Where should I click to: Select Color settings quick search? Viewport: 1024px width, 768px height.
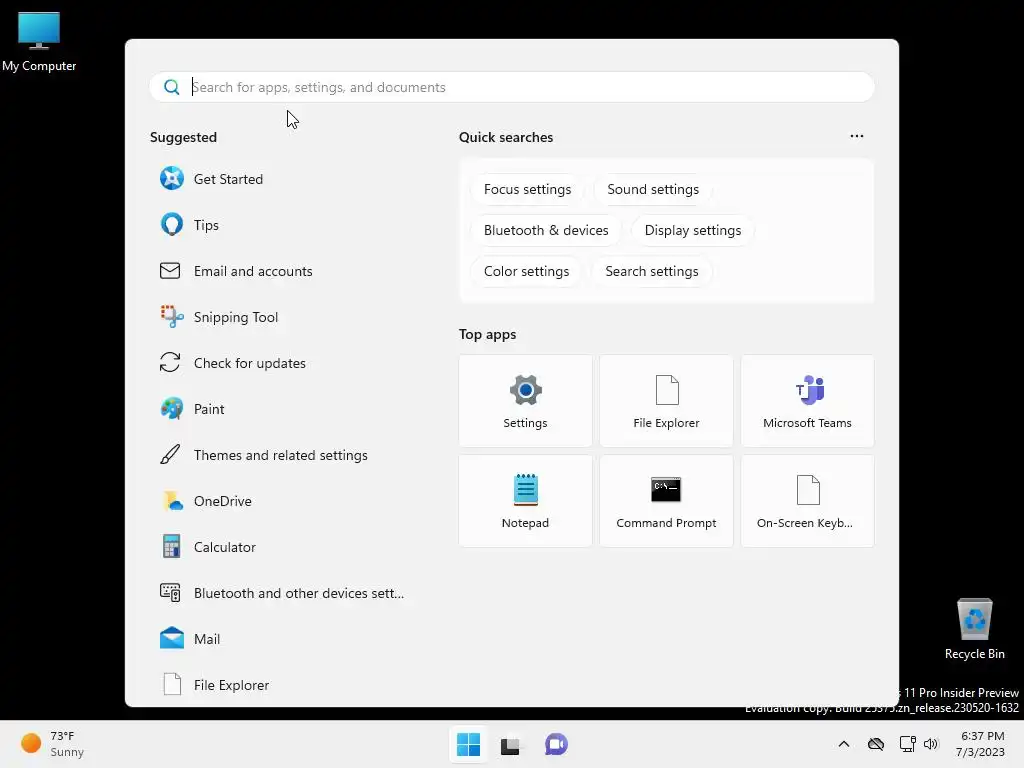coord(526,272)
